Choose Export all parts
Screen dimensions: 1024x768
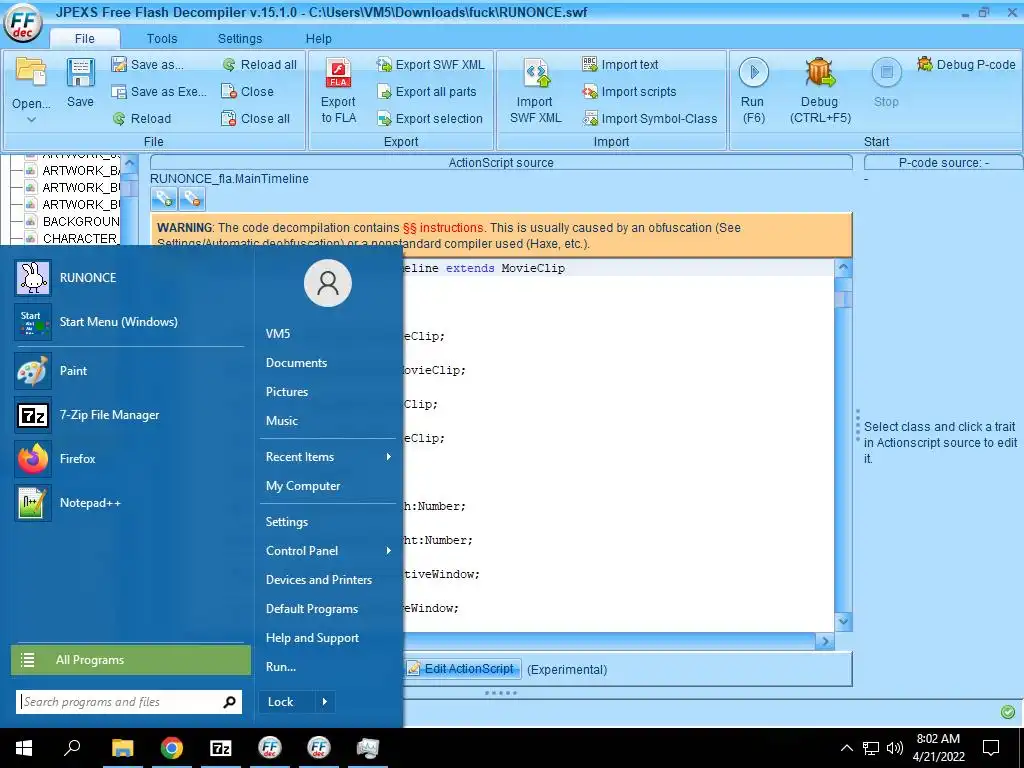pos(426,92)
